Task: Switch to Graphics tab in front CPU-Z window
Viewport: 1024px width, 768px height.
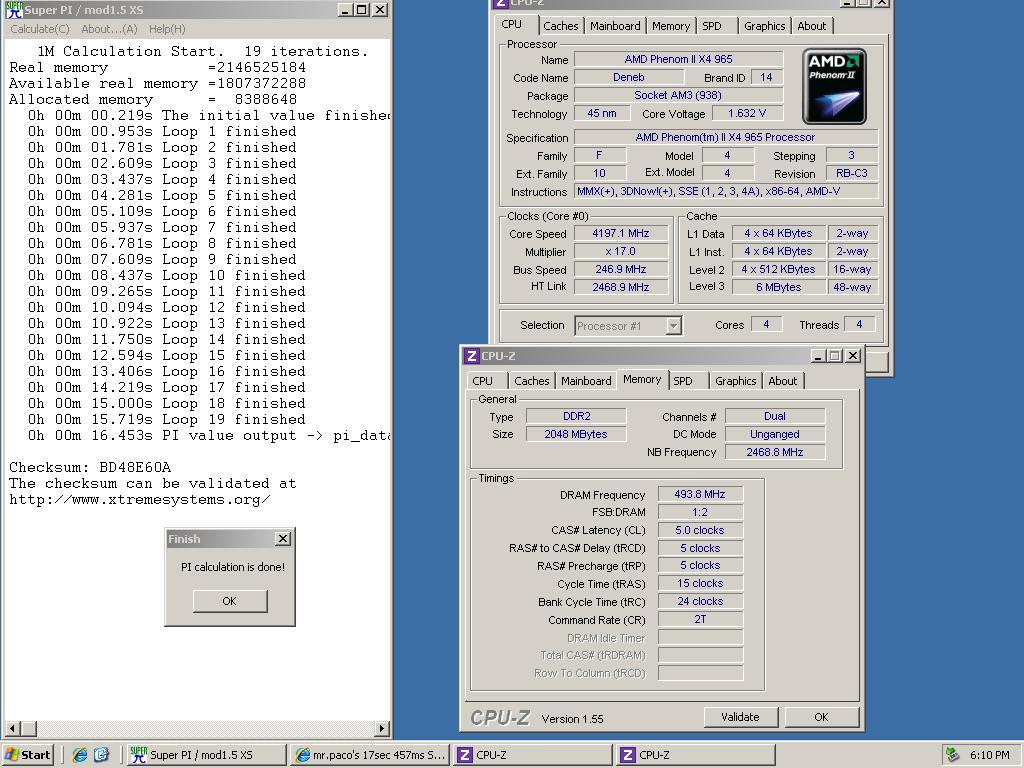Action: click(x=735, y=381)
